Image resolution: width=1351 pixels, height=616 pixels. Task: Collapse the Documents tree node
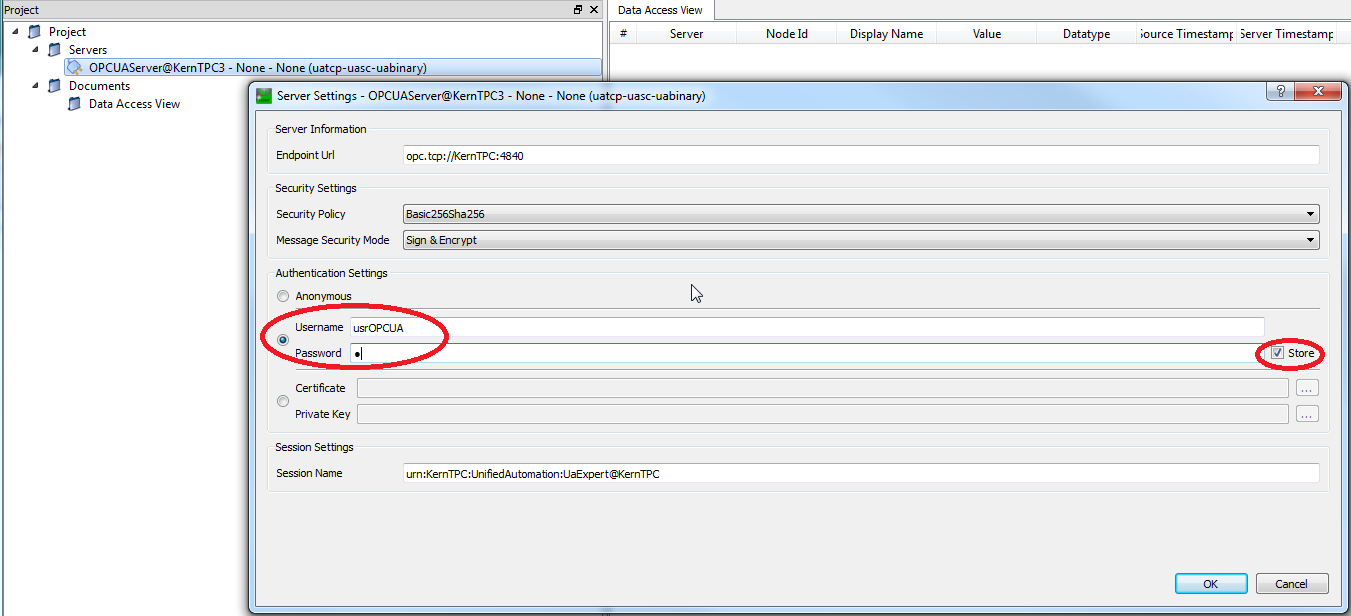coord(37,86)
